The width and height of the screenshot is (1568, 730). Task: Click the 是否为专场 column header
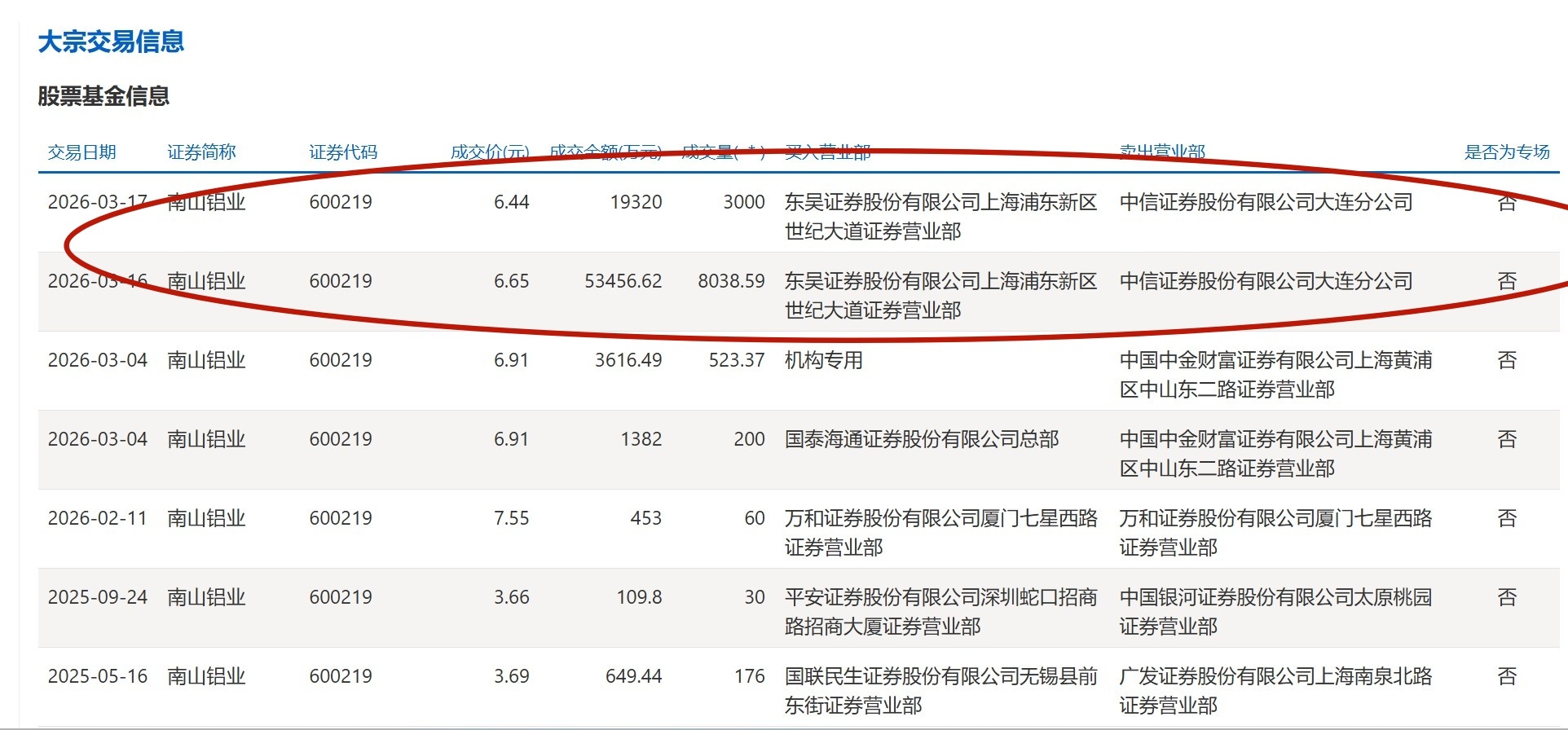pyautogui.click(x=1506, y=152)
